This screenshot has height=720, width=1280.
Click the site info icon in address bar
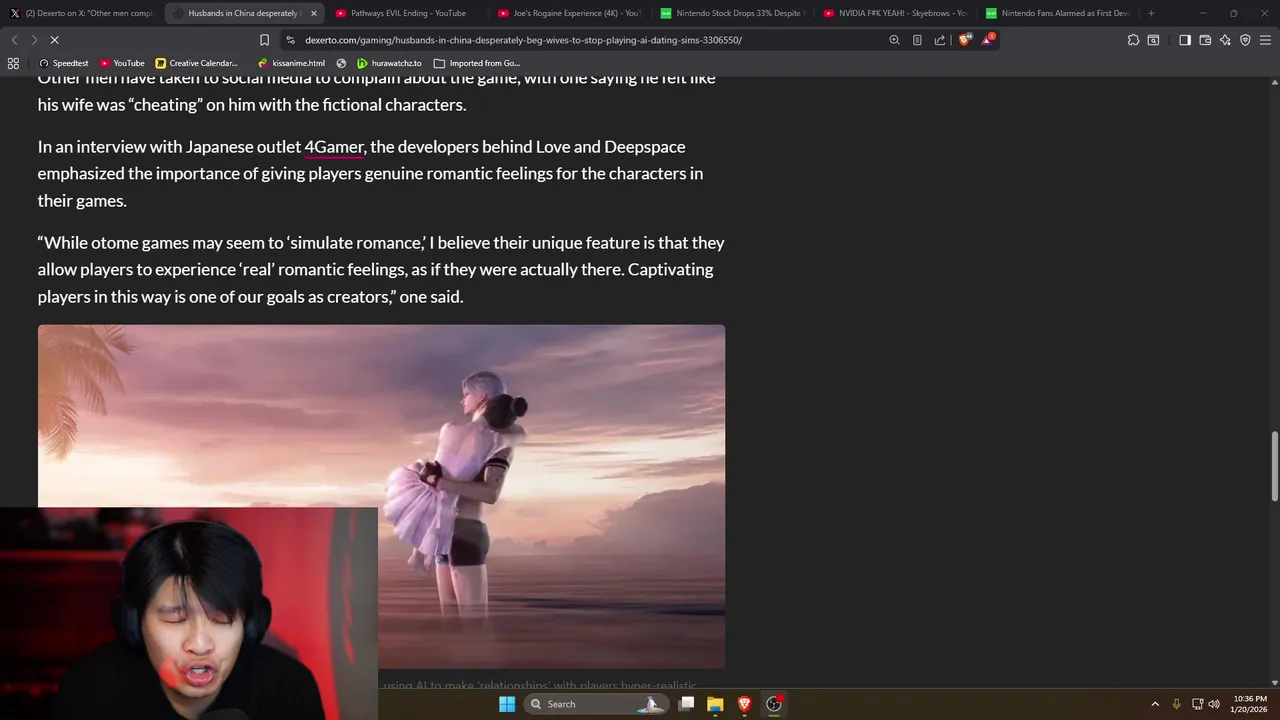[290, 40]
